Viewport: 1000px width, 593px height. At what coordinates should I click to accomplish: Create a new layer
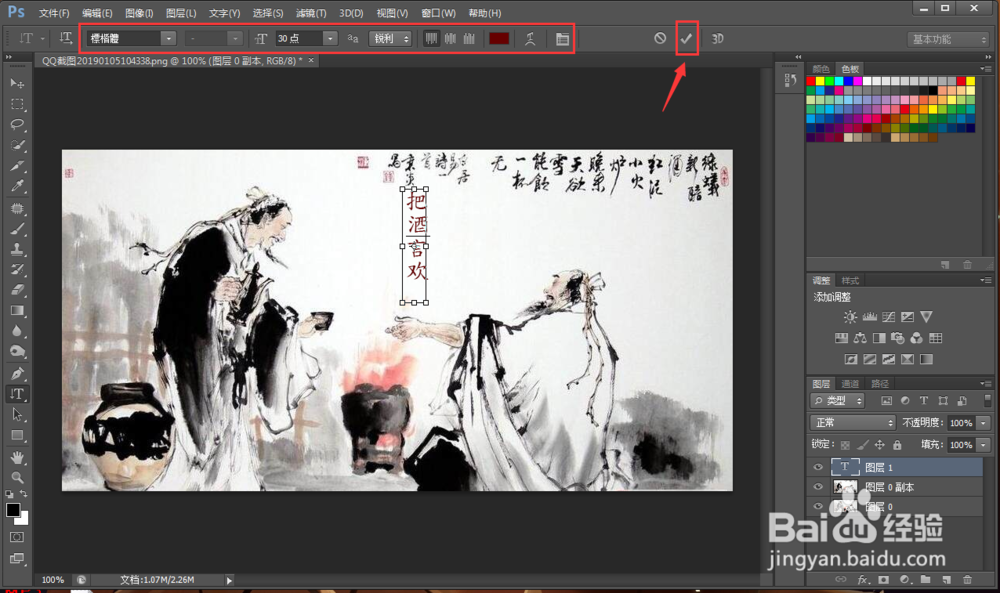(x=946, y=580)
